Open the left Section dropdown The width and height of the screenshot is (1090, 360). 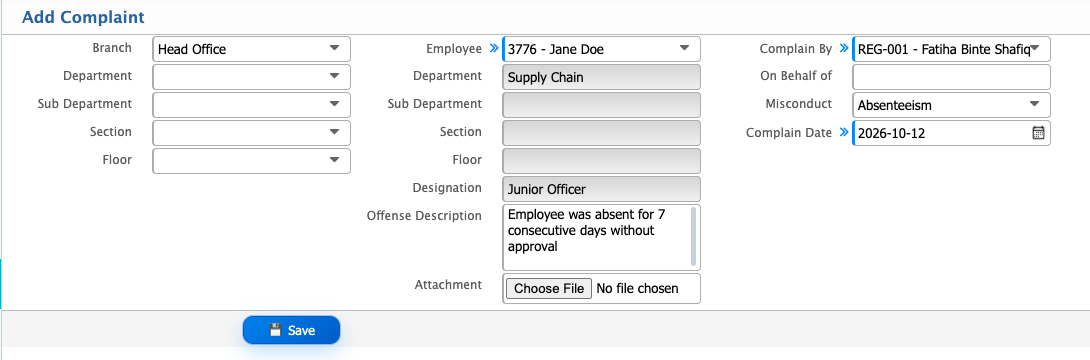coord(252,132)
